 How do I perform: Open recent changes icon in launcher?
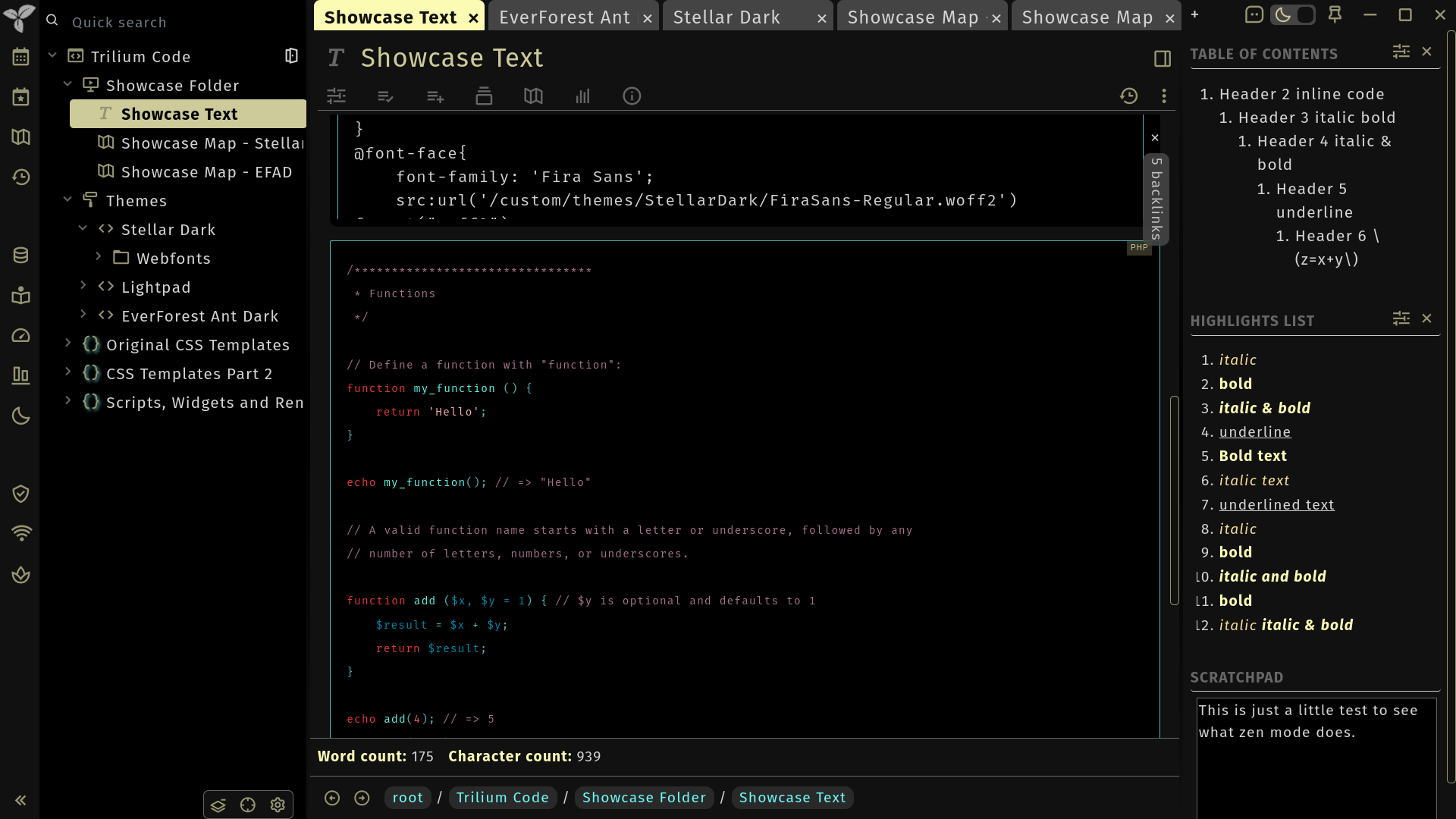20,177
